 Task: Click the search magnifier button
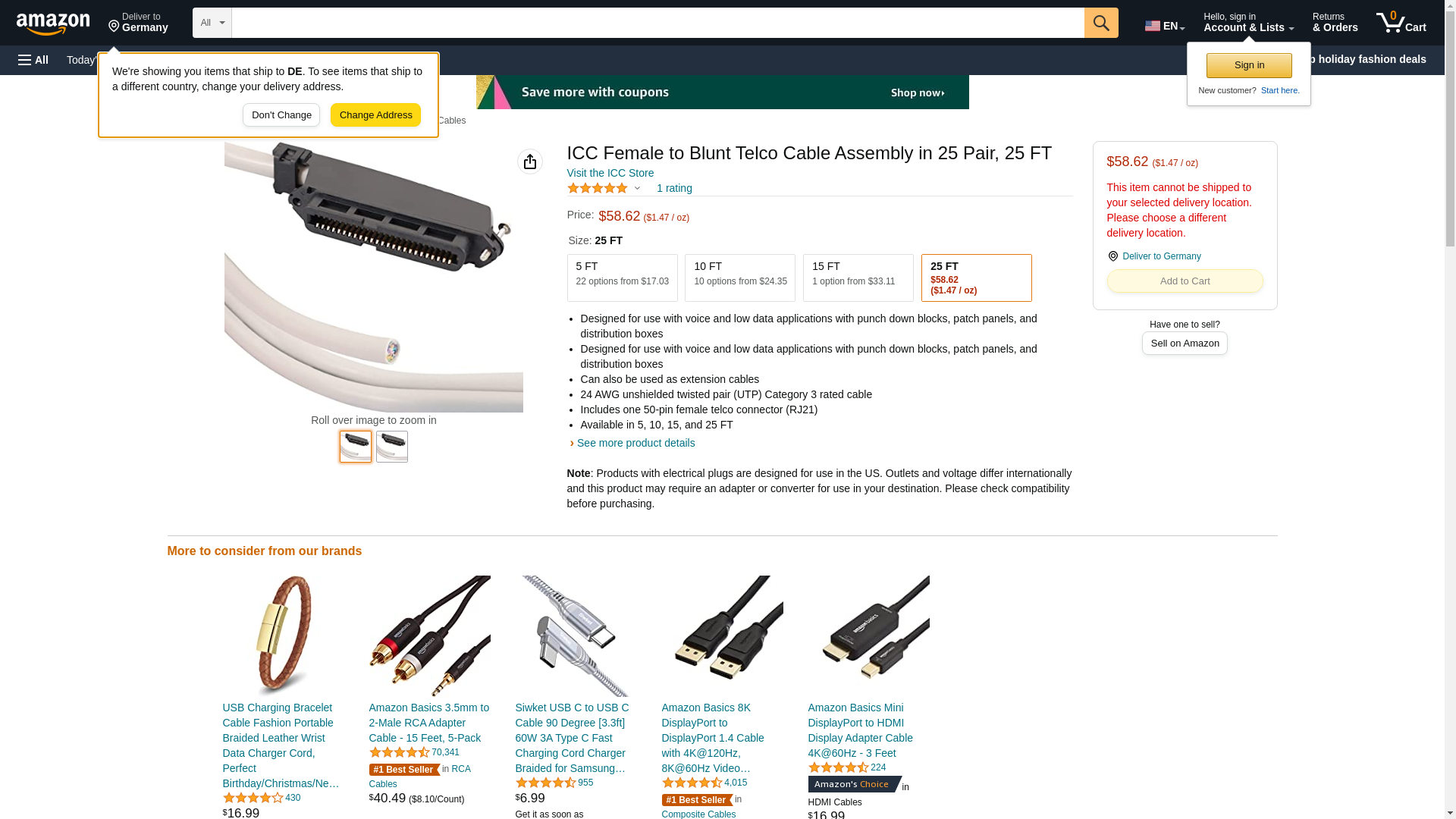point(1101,23)
